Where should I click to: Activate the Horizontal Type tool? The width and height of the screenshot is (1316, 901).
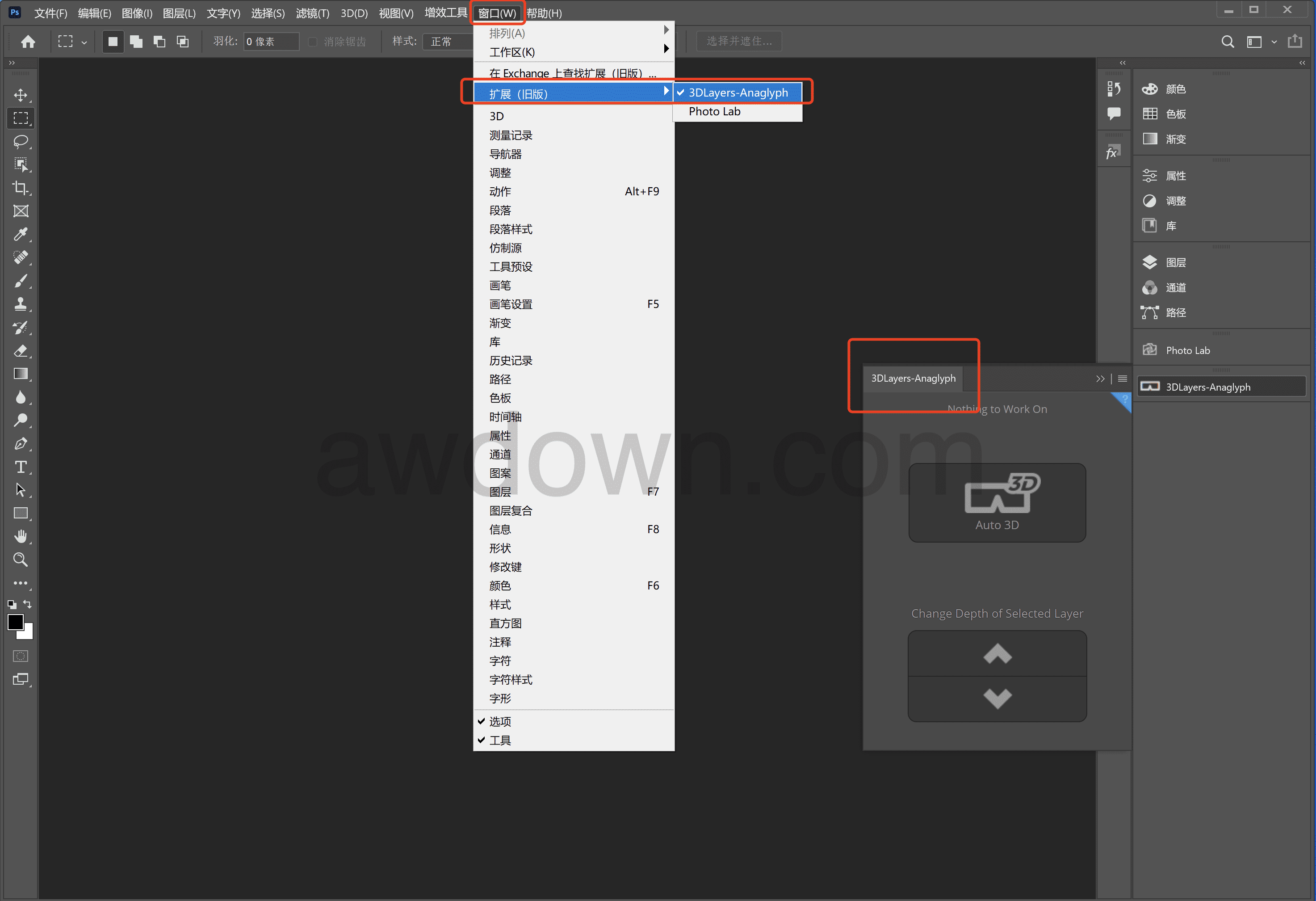click(x=21, y=467)
